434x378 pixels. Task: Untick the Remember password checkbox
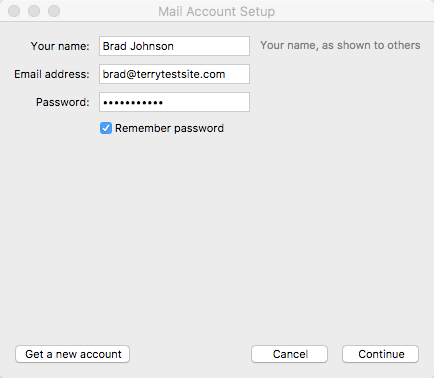pyautogui.click(x=106, y=128)
